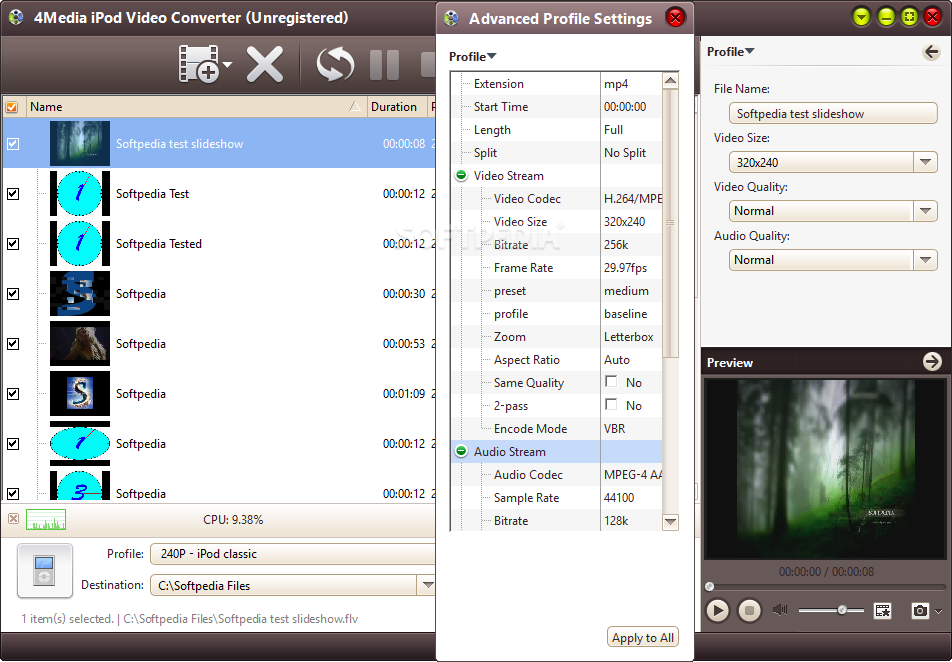Open the Destination folder dropdown arrow
Viewport: 952px width, 662px height.
pyautogui.click(x=427, y=585)
